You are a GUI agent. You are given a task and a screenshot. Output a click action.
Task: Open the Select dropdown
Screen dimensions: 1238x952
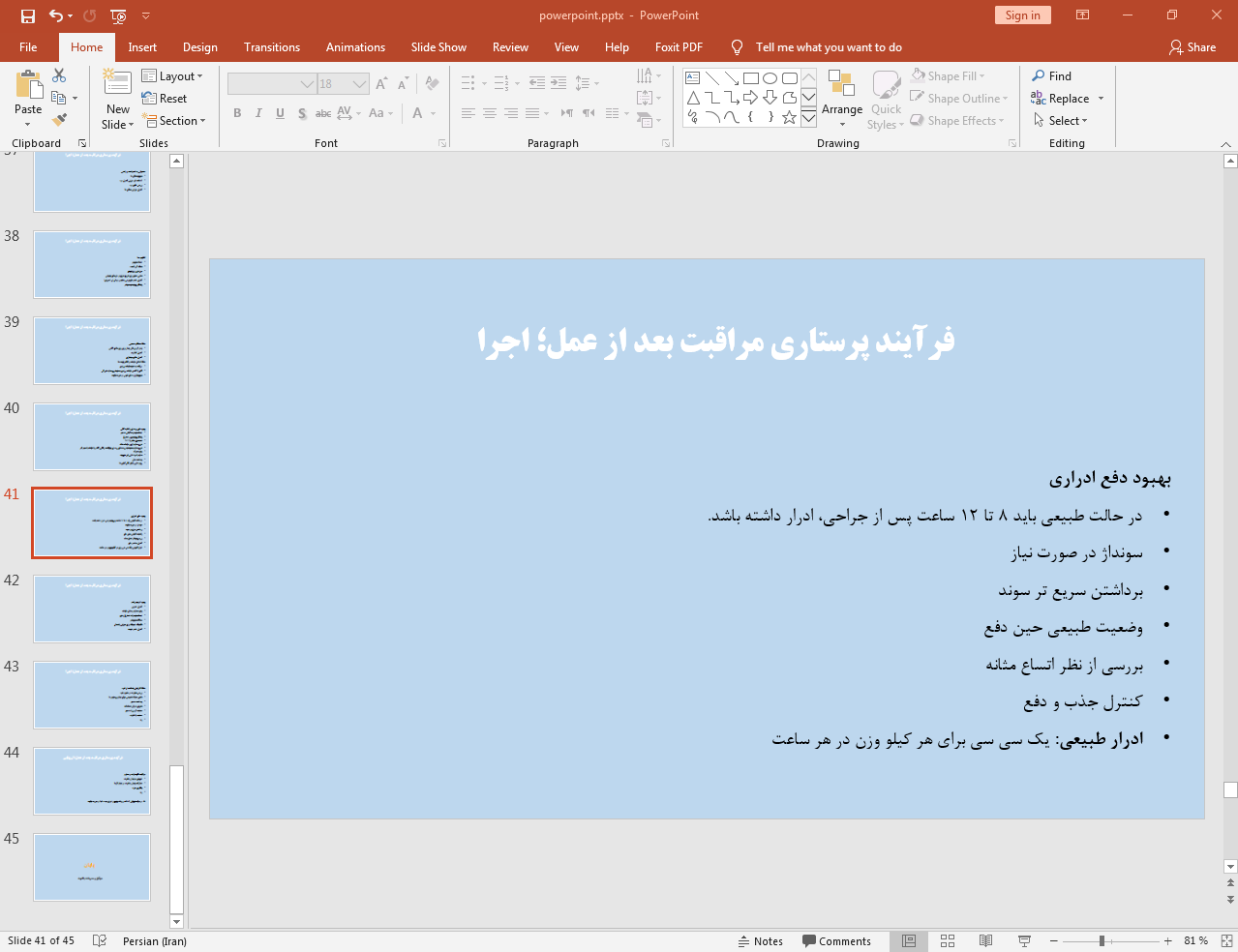pyautogui.click(x=1060, y=120)
